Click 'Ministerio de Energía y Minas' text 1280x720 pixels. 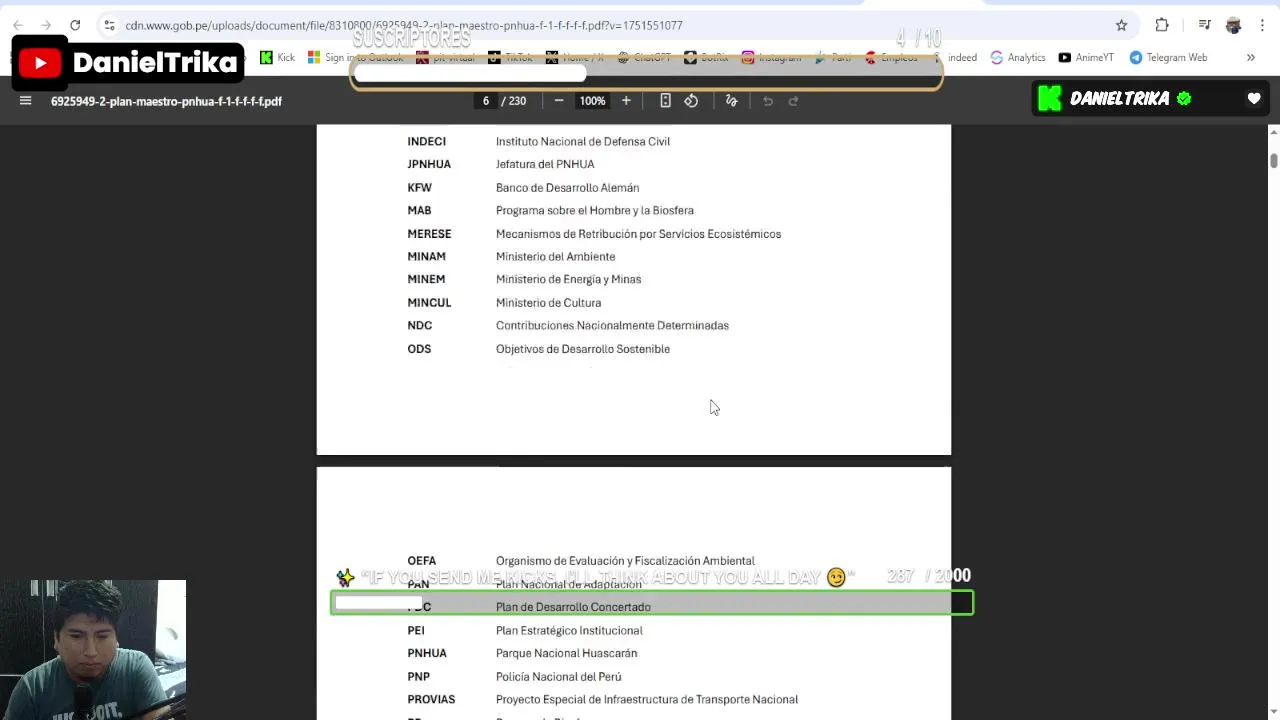coord(568,280)
